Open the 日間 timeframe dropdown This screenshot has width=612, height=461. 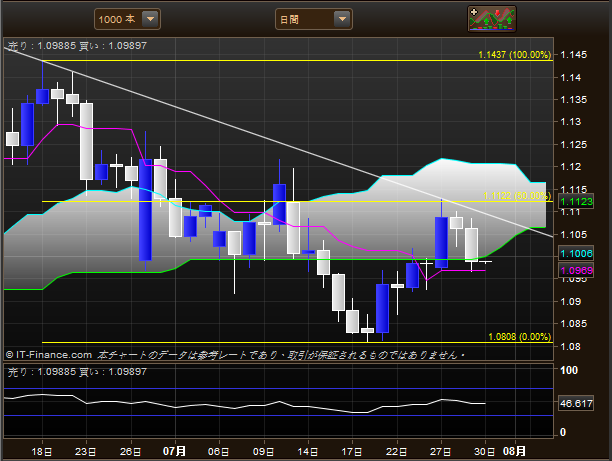[314, 19]
